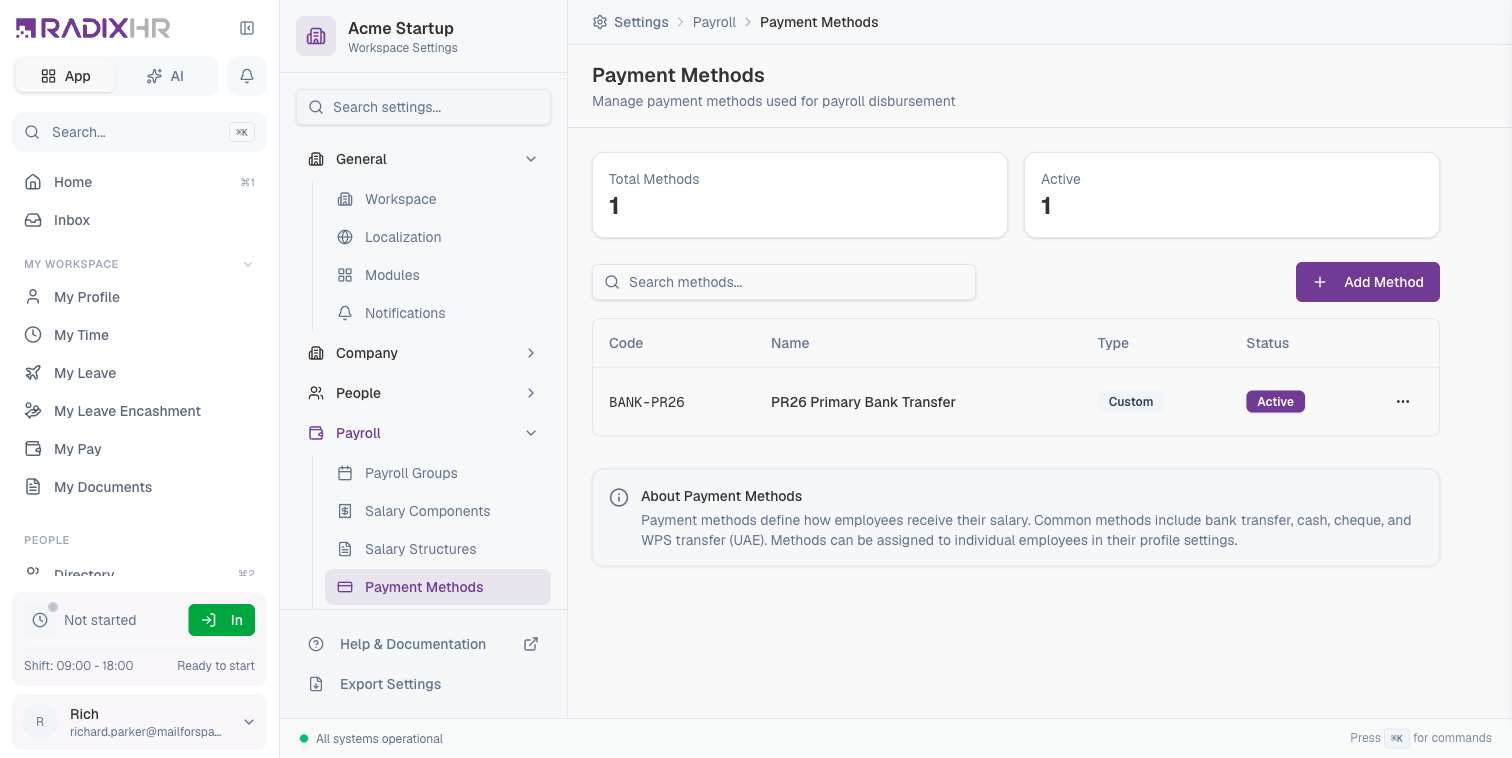Open the Salary Components settings
Image resolution: width=1512 pixels, height=758 pixels.
438,511
